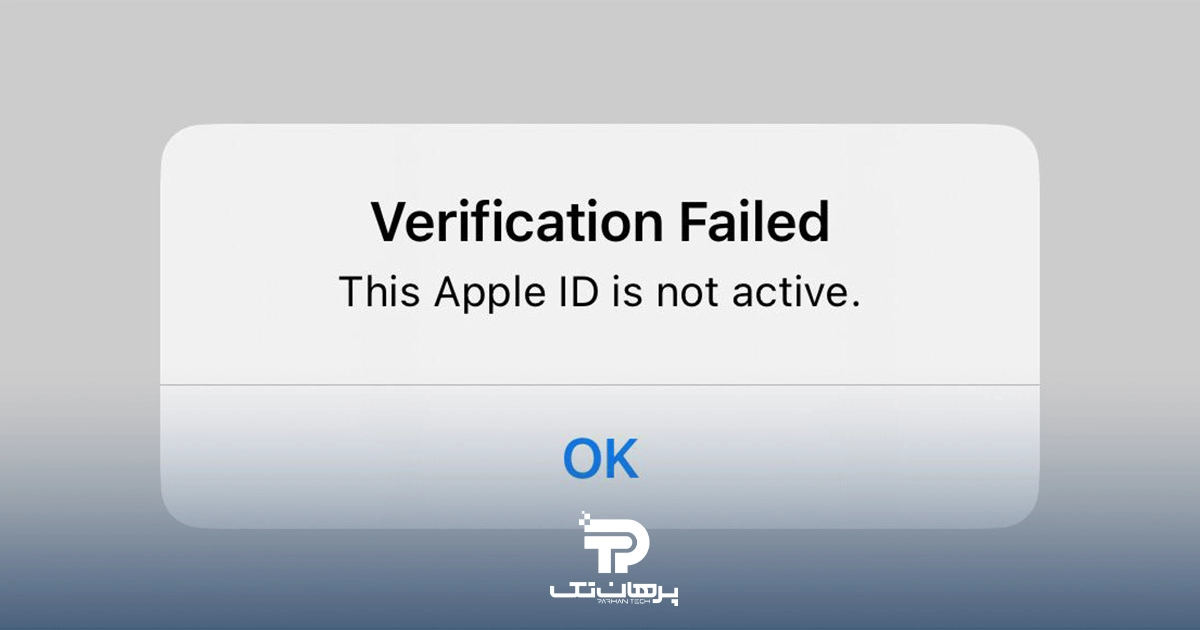This screenshot has width=1200, height=630.
Task: Click the dark blue background beside the logo
Action: click(x=300, y=580)
